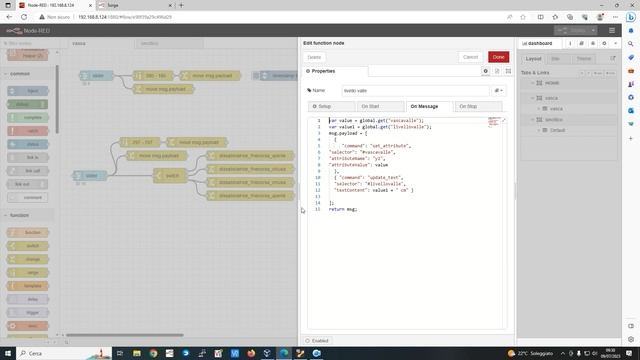The image size is (640, 360).
Task: Select the catch node in the palette
Action: [28, 131]
